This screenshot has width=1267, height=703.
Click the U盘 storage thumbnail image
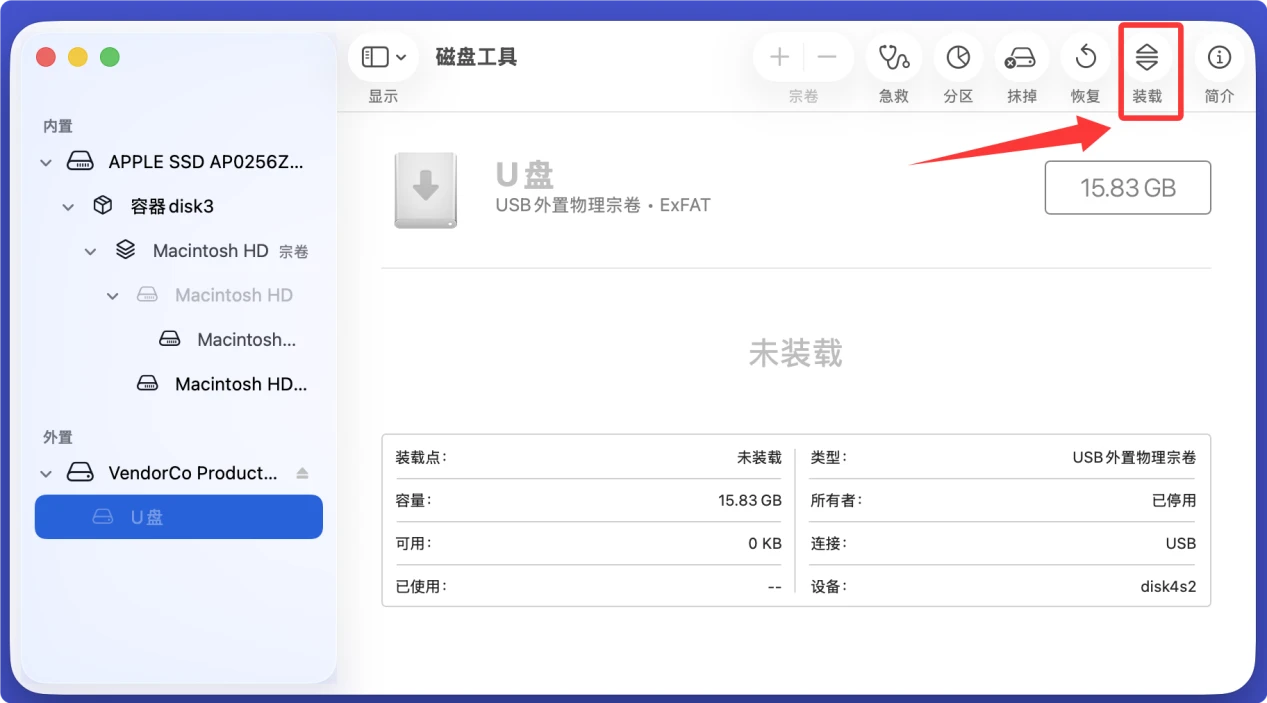425,189
